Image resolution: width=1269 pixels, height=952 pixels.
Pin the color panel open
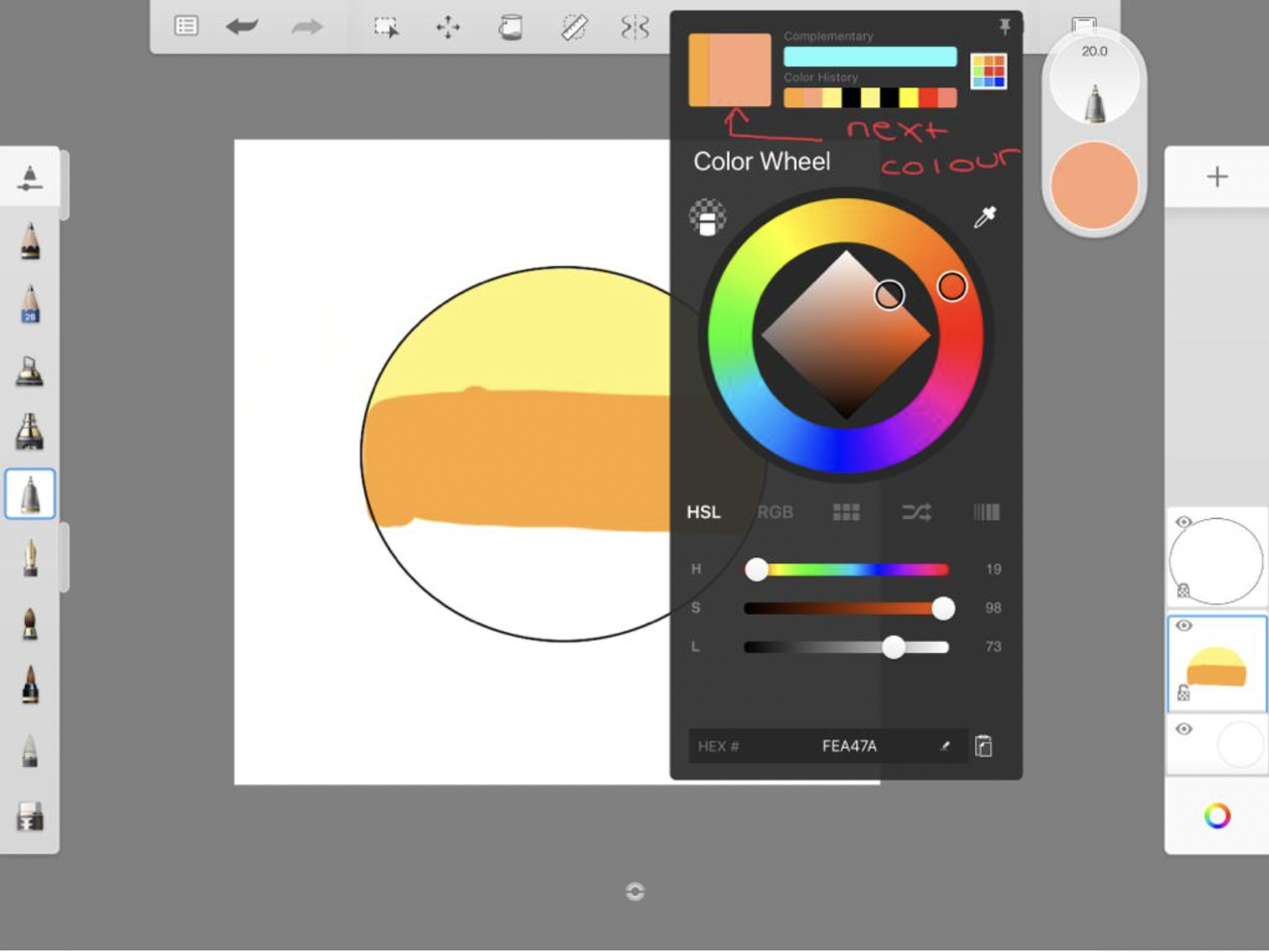coord(1005,28)
